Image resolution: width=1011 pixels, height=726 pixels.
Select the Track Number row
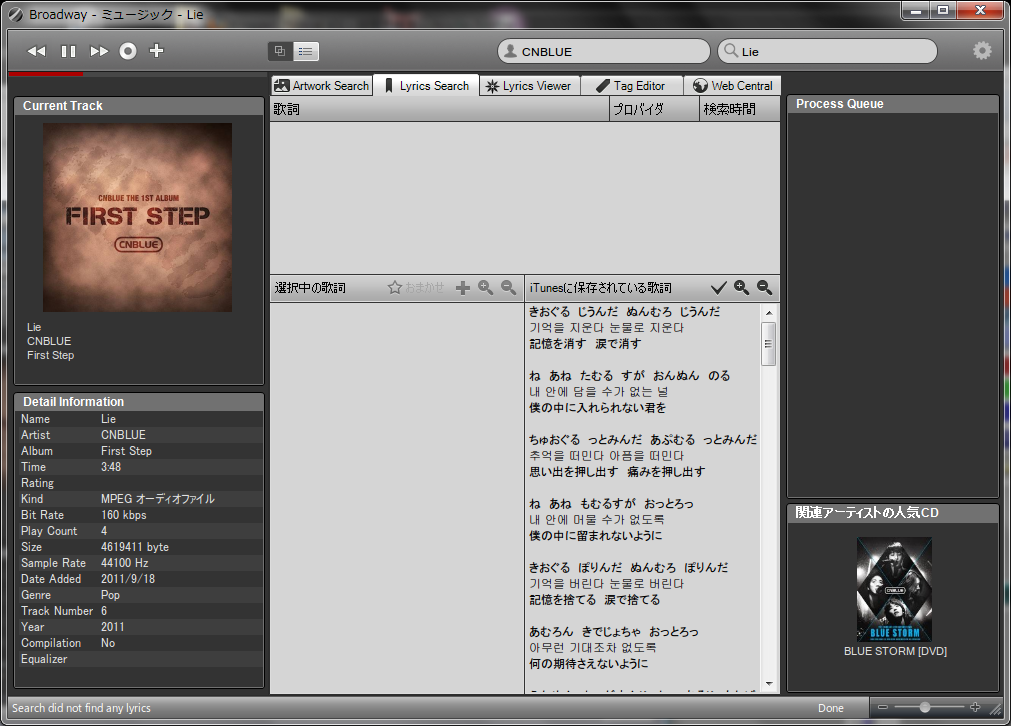pyautogui.click(x=139, y=611)
